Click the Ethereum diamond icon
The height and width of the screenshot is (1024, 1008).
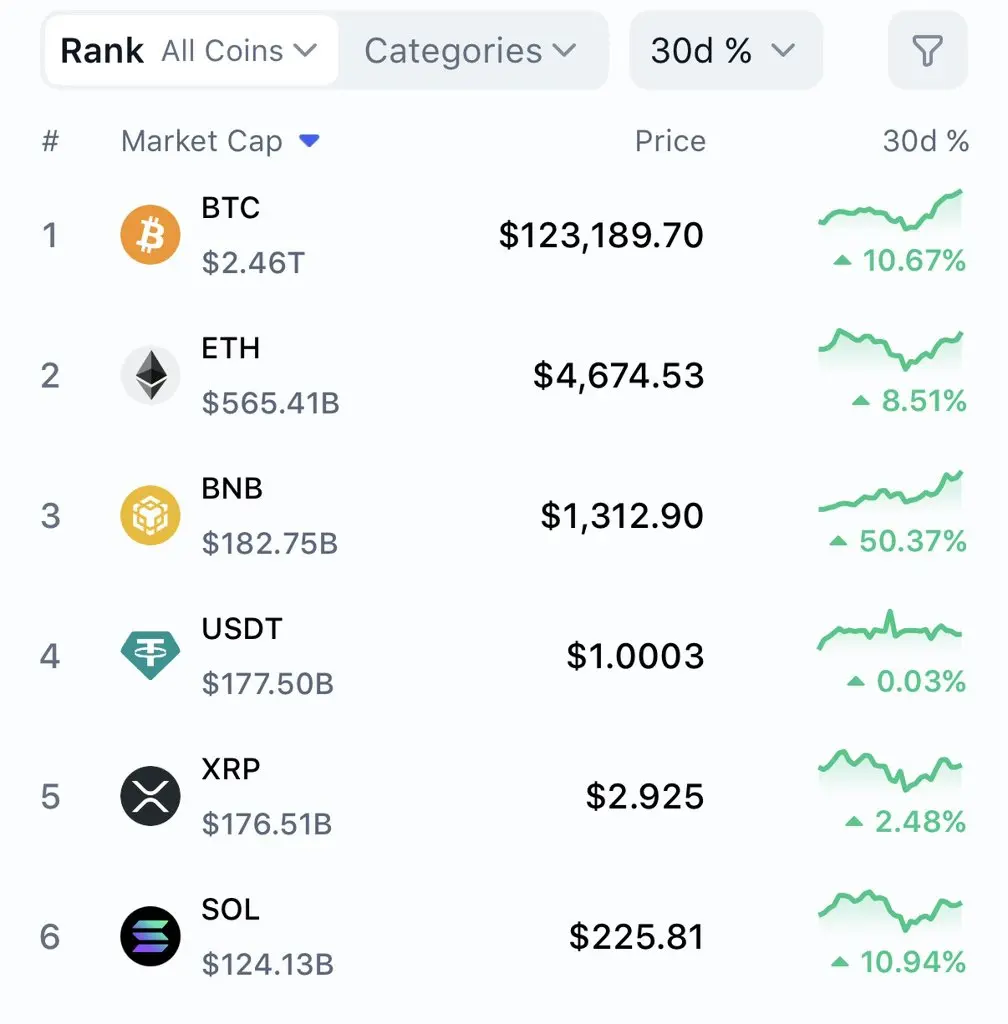click(150, 376)
